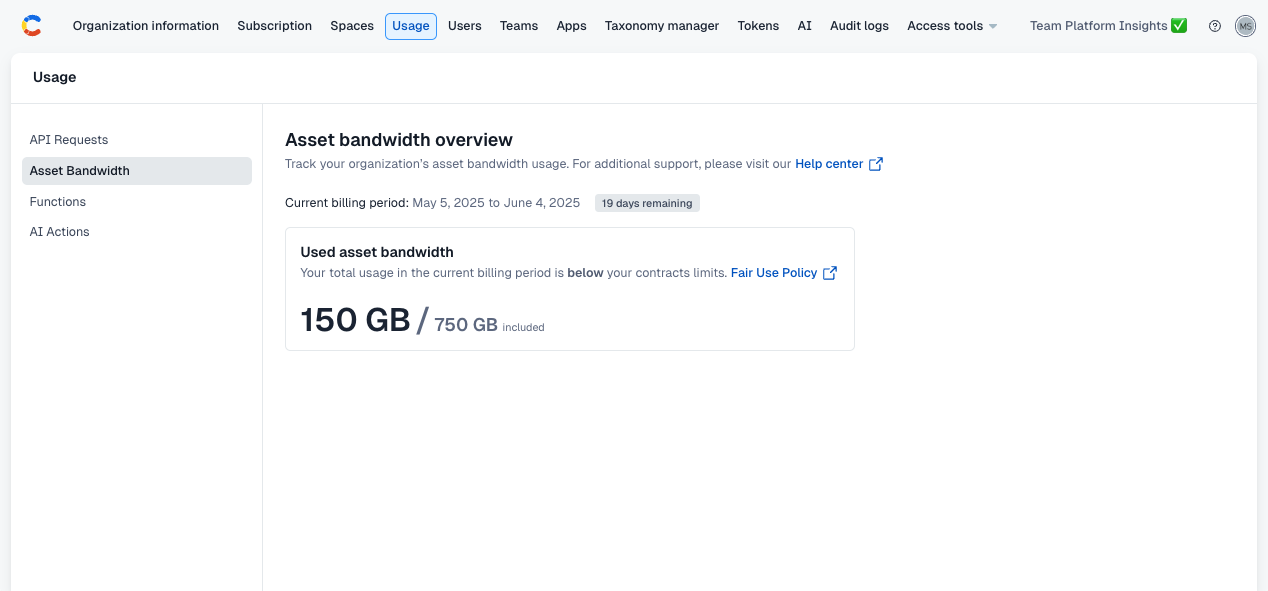Click the Asset bandwidth overview heading
Screen dimensions: 1268x591
coord(399,140)
